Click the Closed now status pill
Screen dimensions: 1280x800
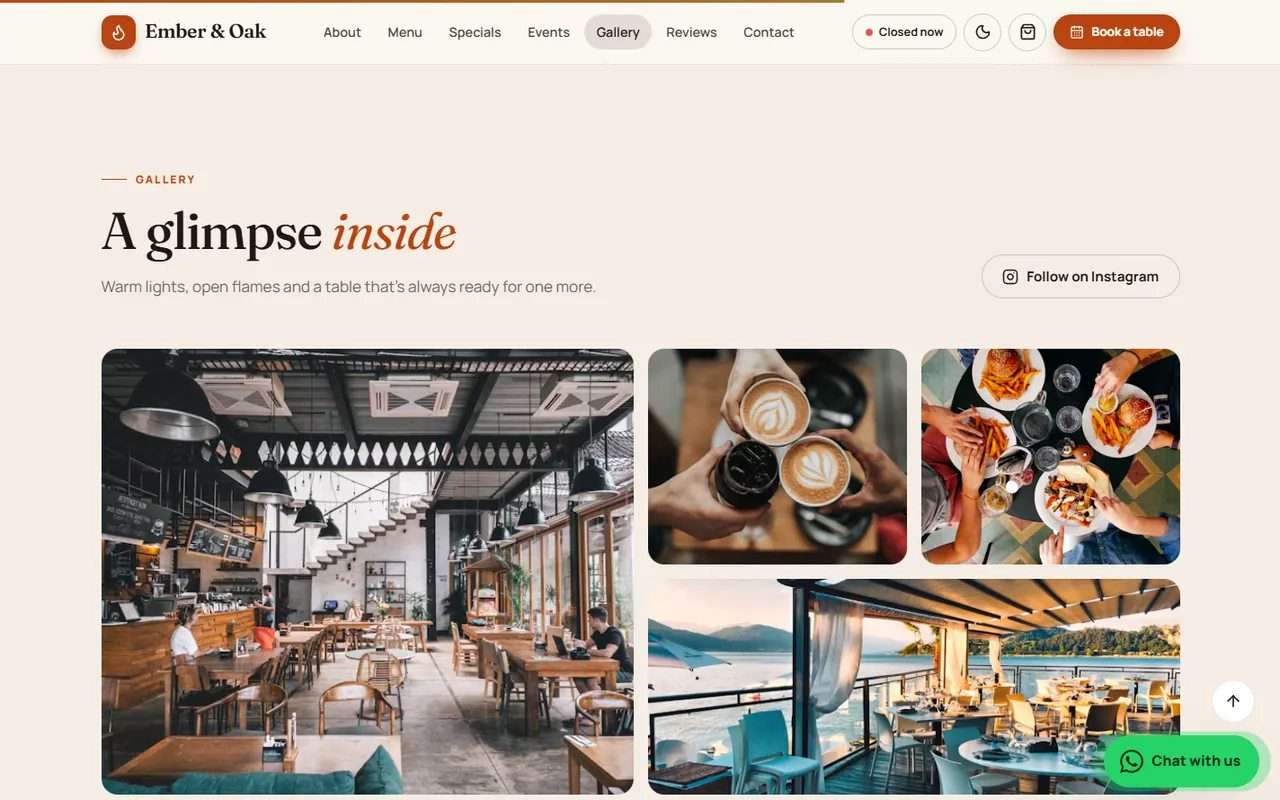[x=904, y=32]
